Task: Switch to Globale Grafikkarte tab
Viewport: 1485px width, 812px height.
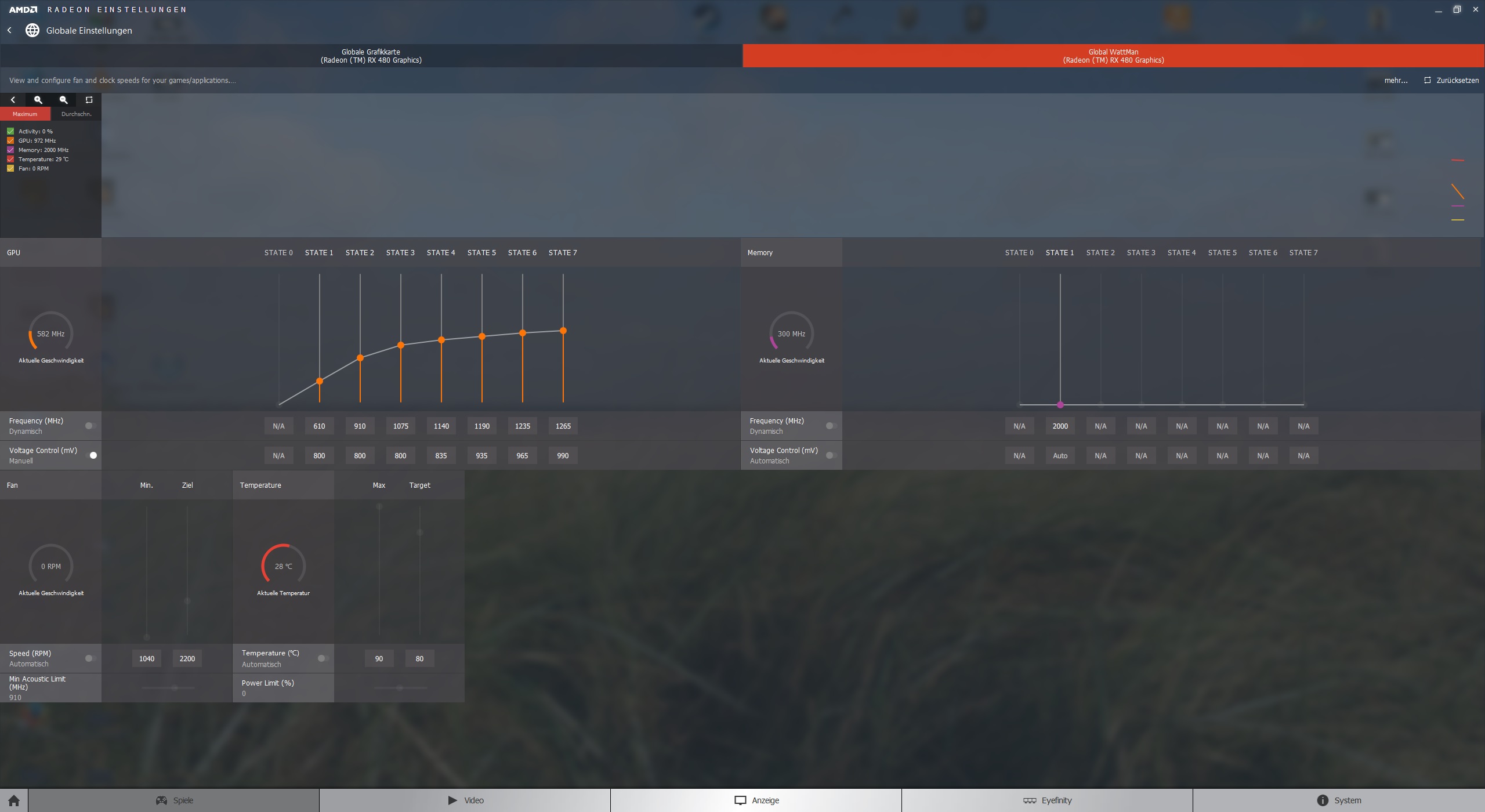Action: click(371, 56)
